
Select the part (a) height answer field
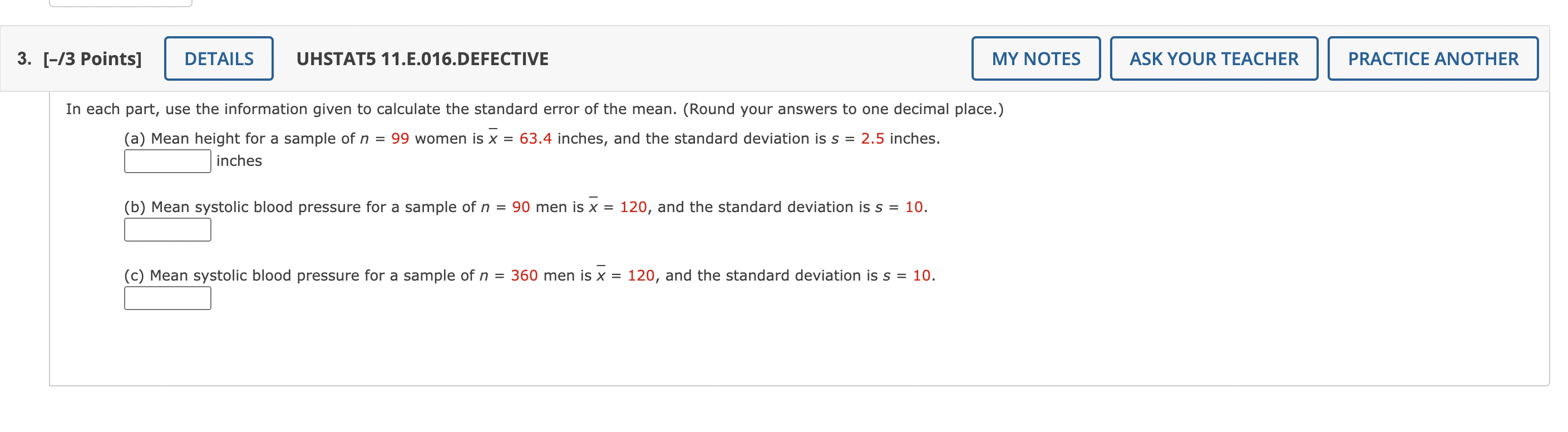click(167, 161)
